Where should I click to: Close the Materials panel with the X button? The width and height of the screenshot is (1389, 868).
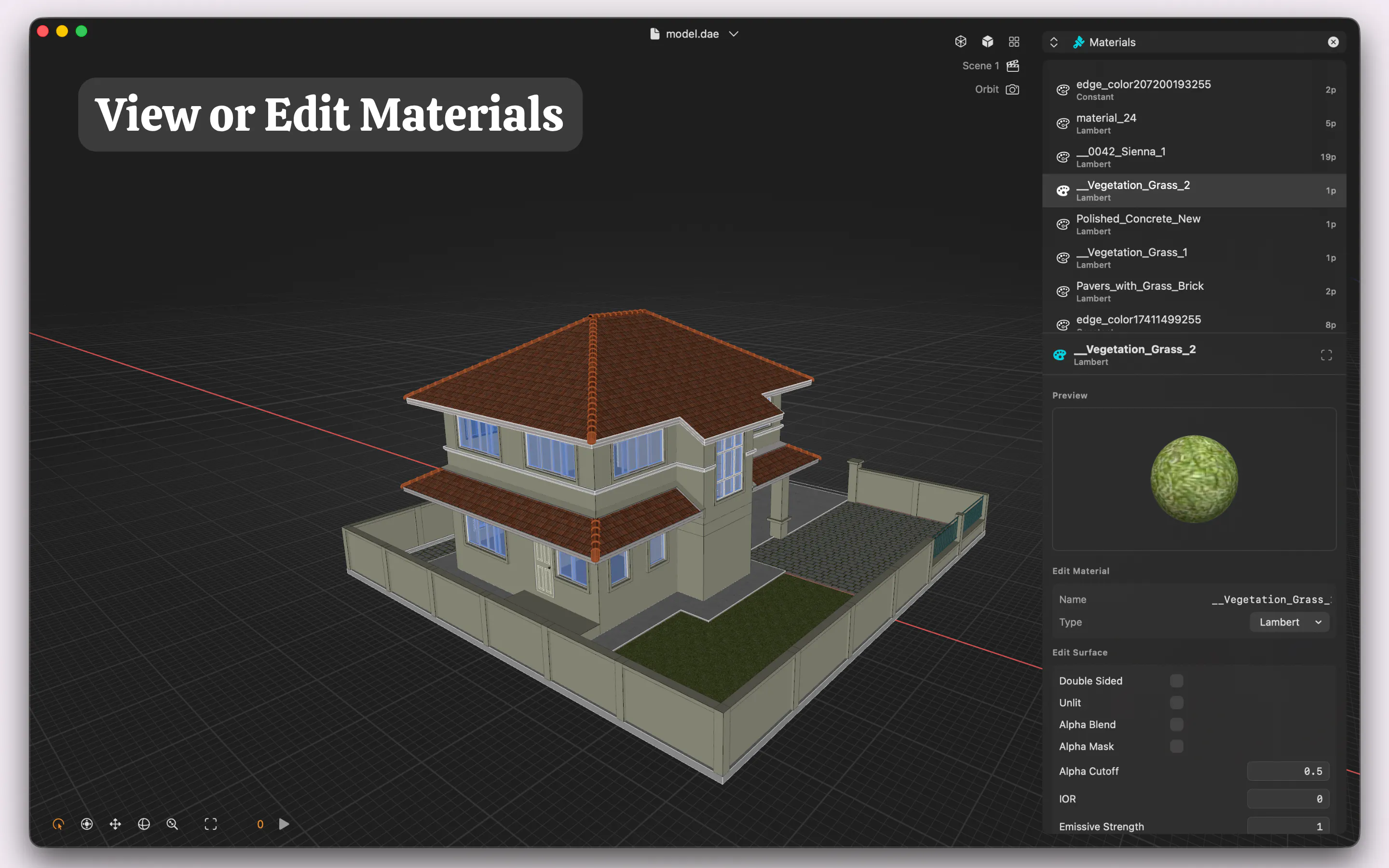[1333, 42]
